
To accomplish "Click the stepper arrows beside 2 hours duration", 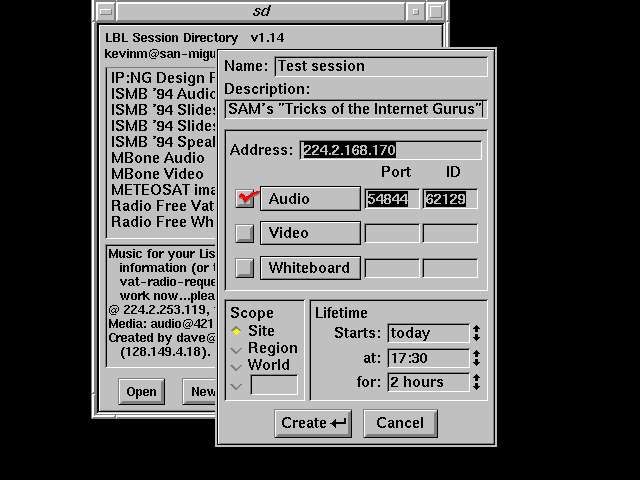I will point(477,382).
